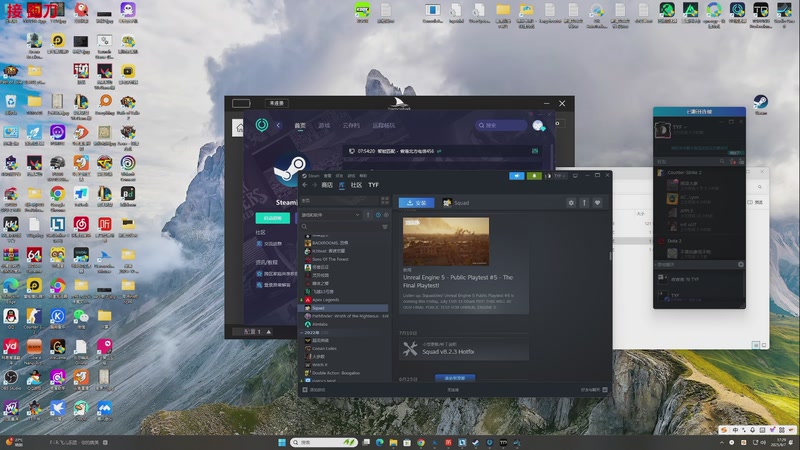Image resolution: width=800 pixels, height=450 pixels.
Task: Open the TYF profile tab in Steam
Action: [373, 185]
